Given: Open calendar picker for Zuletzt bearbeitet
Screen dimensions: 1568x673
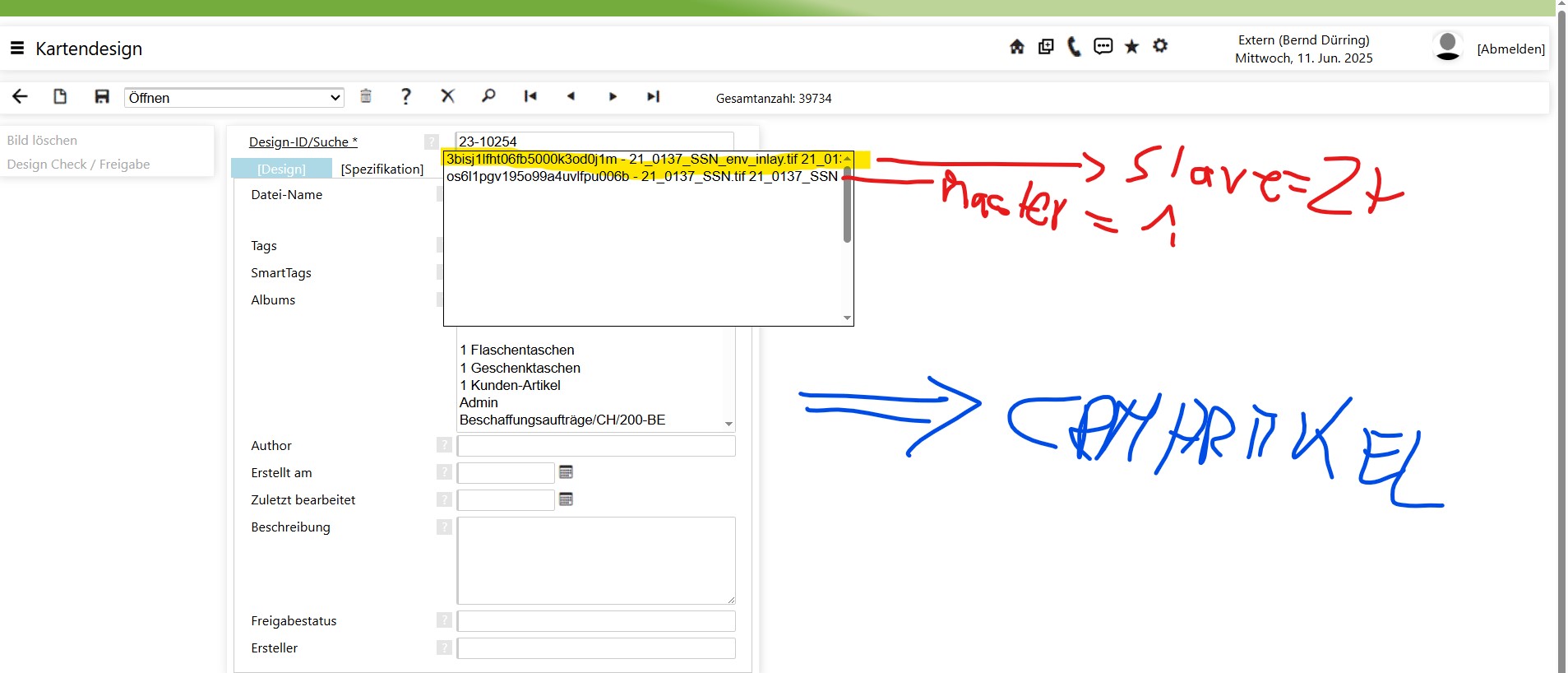Looking at the screenshot, I should [x=566, y=499].
